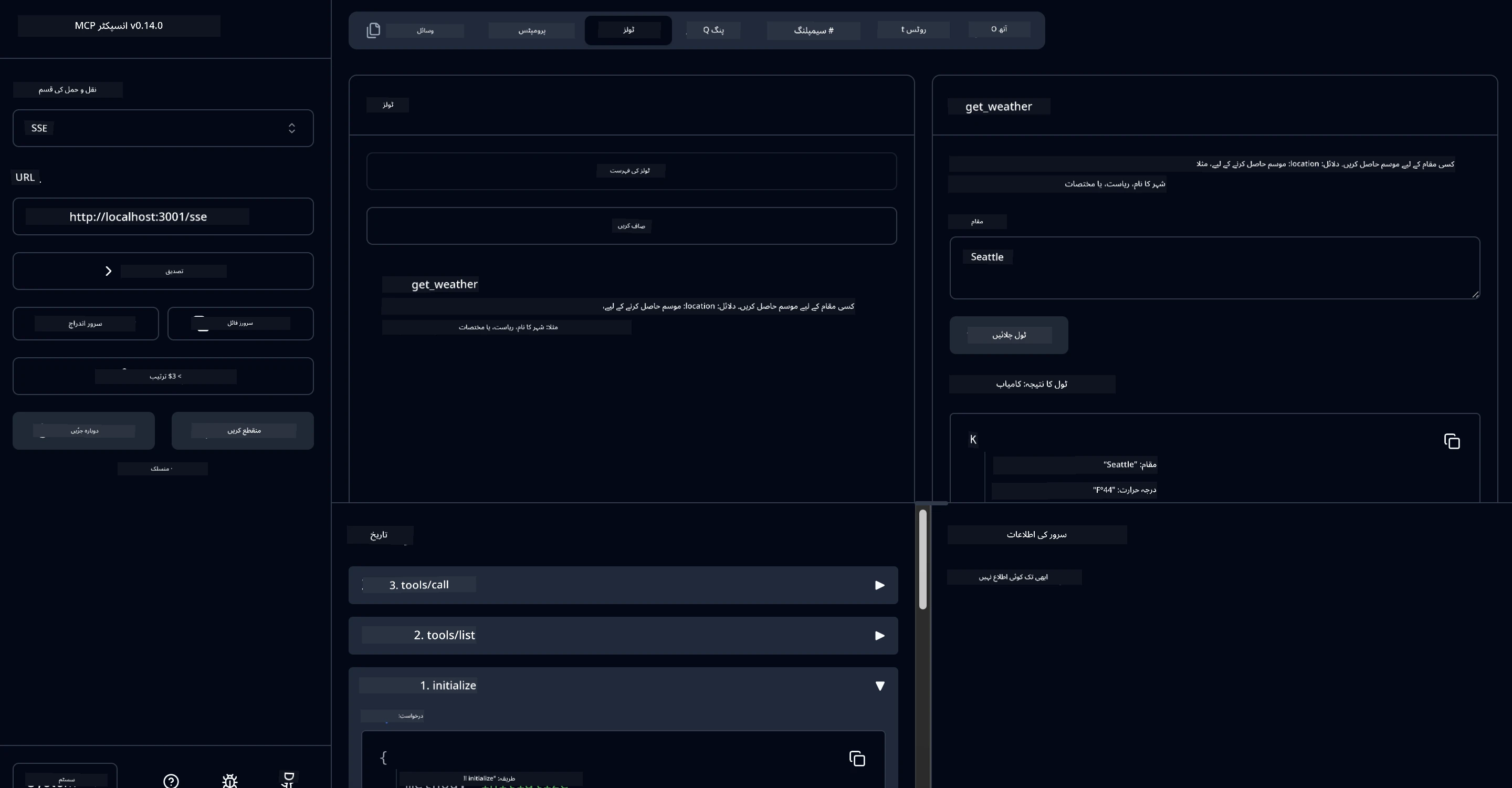1512x788 pixels.
Task: Copy the tool result JSON
Action: [x=1452, y=442]
